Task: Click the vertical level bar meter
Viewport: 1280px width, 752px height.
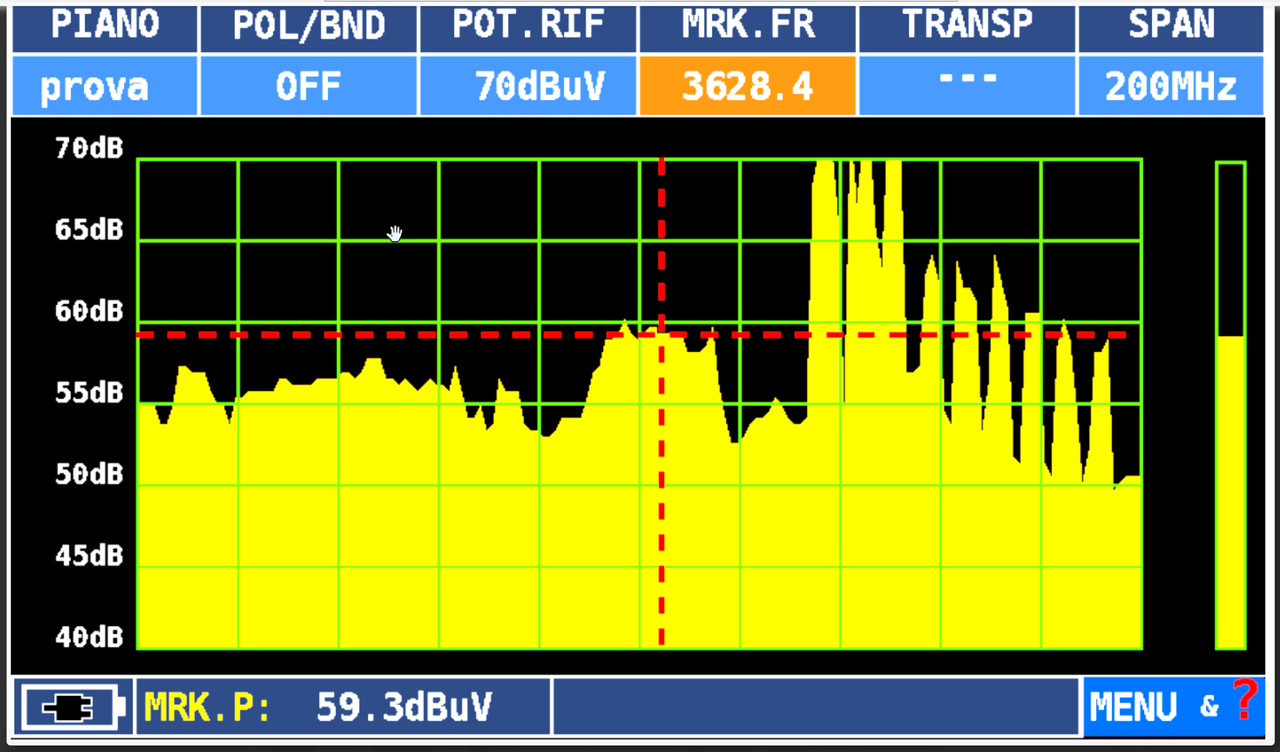Action: (x=1230, y=405)
